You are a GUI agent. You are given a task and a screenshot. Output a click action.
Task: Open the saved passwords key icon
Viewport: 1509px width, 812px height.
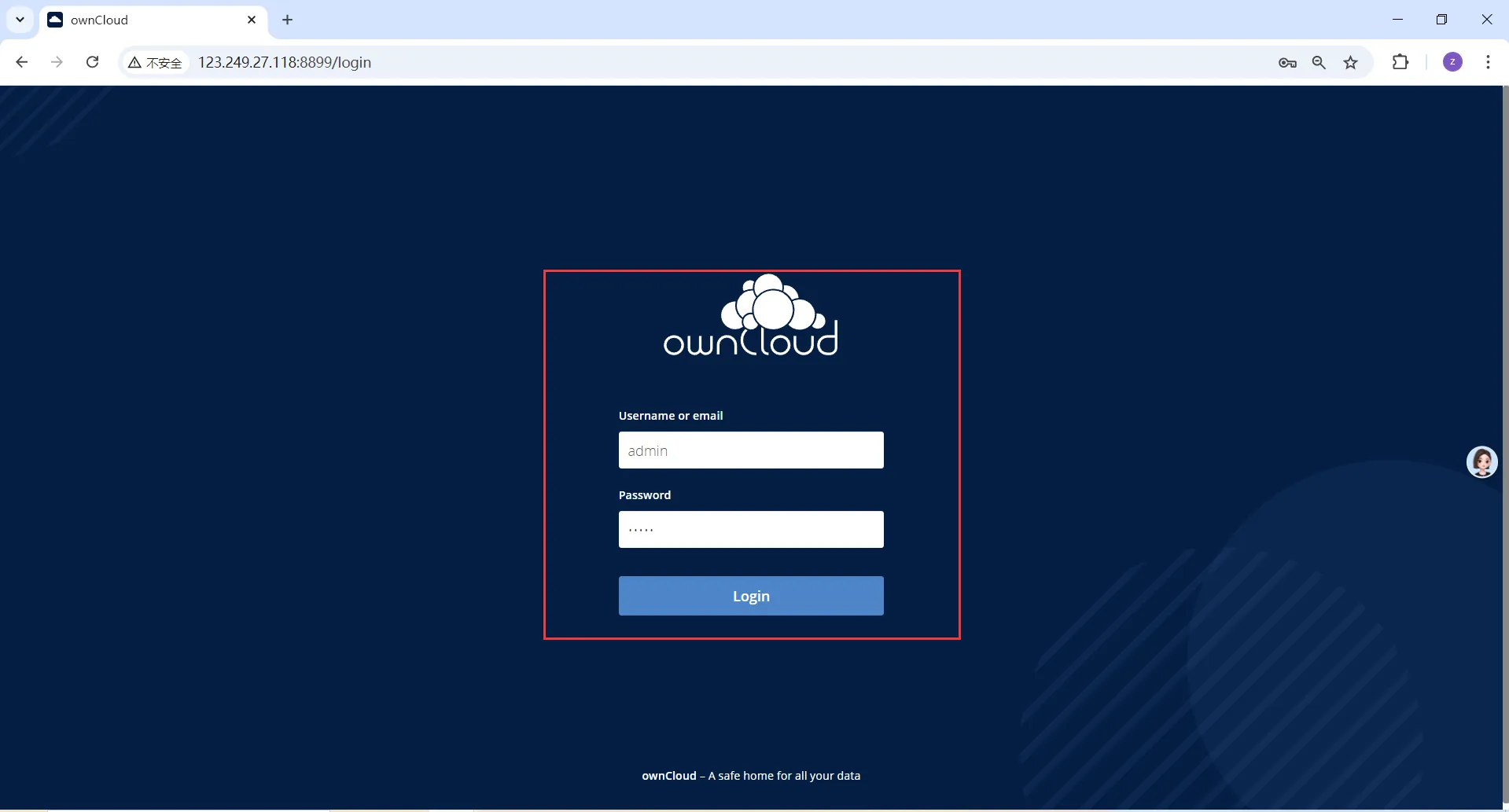coord(1287,63)
